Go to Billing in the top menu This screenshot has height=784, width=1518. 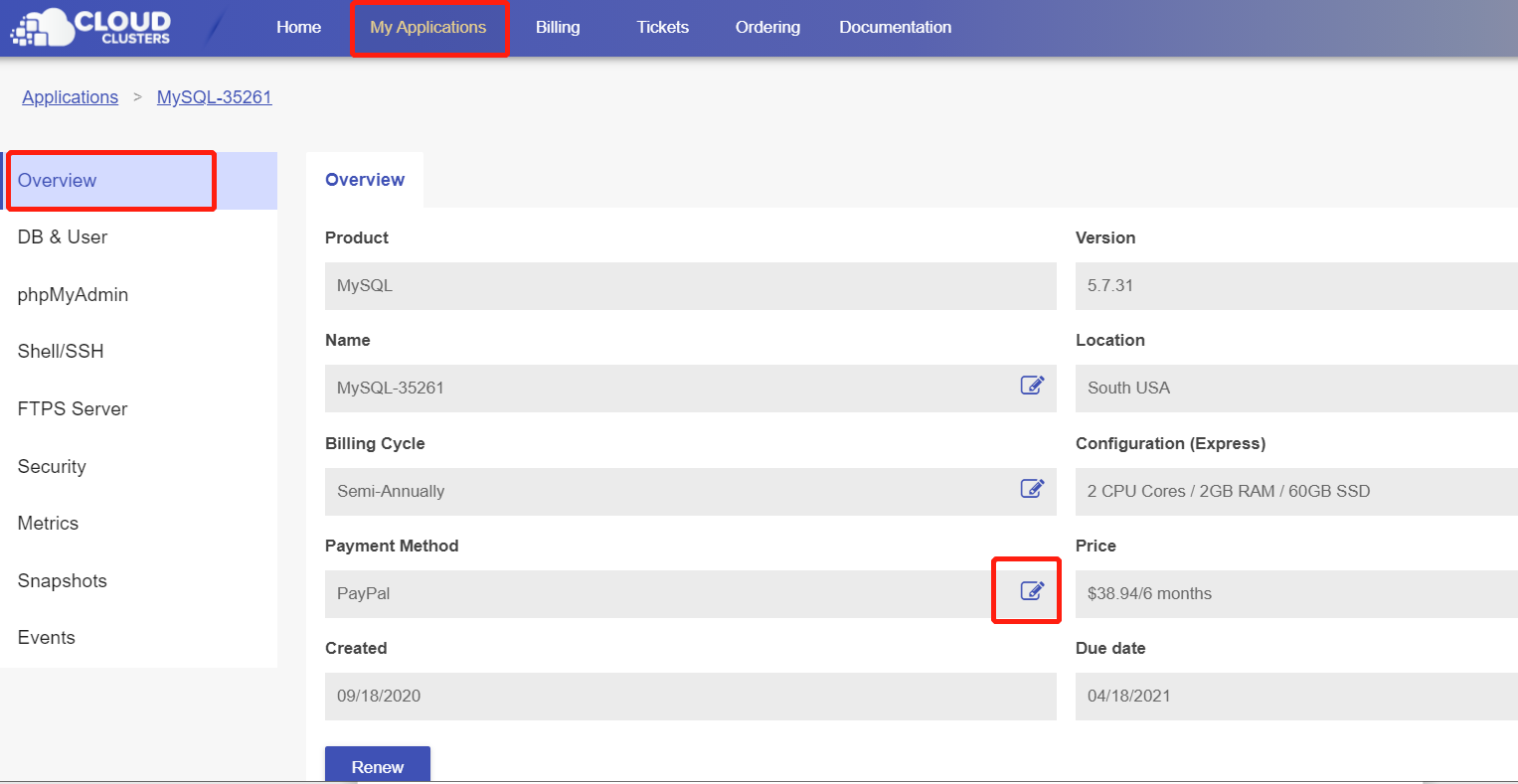point(557,27)
